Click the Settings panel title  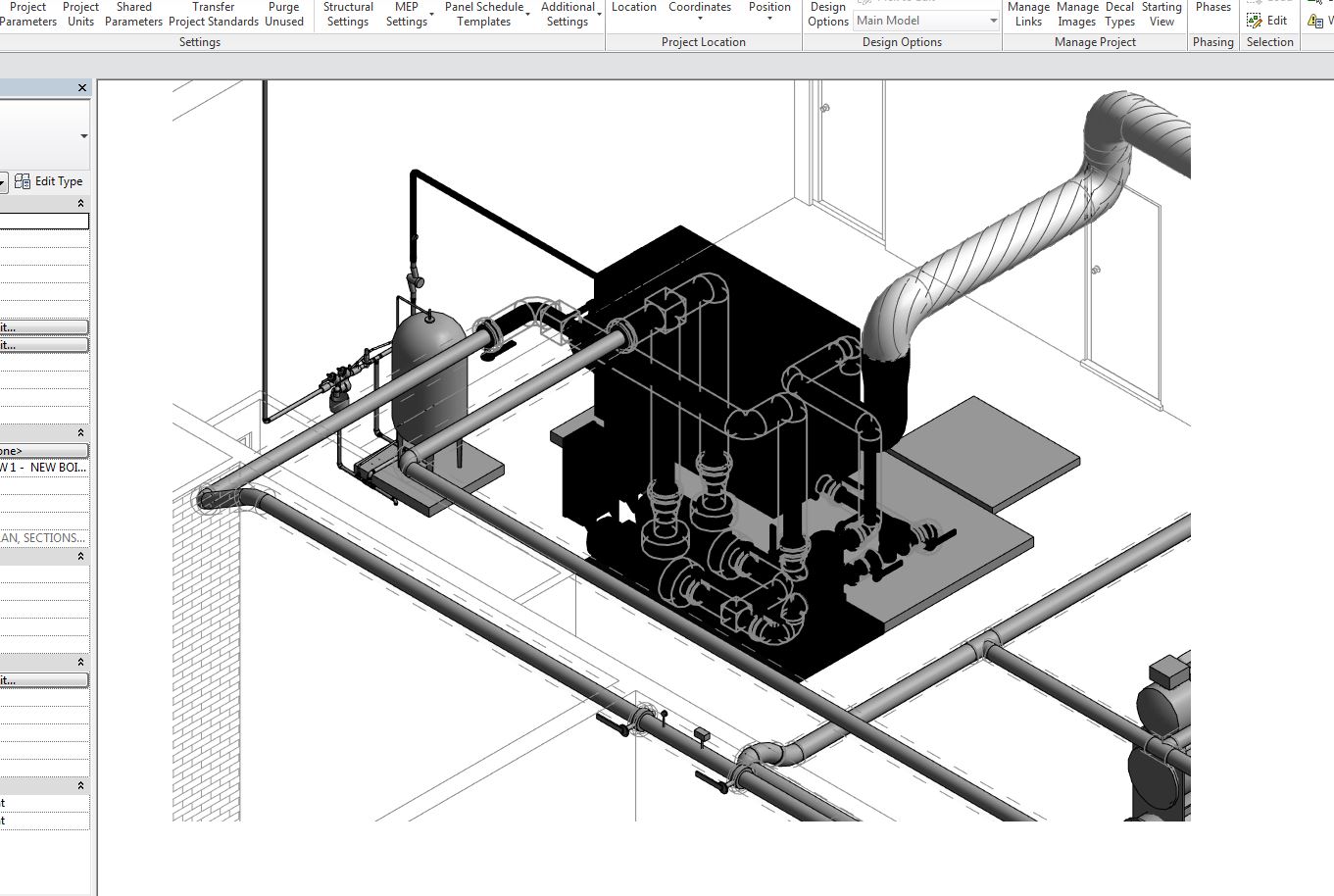pos(200,42)
